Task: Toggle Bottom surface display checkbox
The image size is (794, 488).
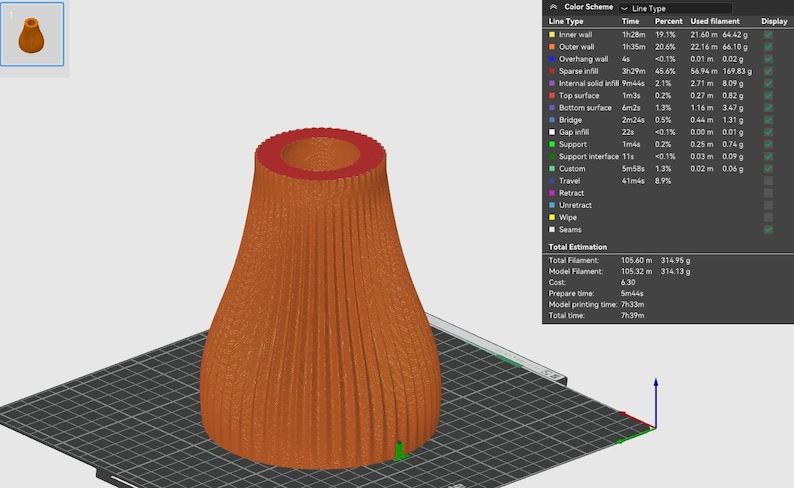Action: pos(768,107)
